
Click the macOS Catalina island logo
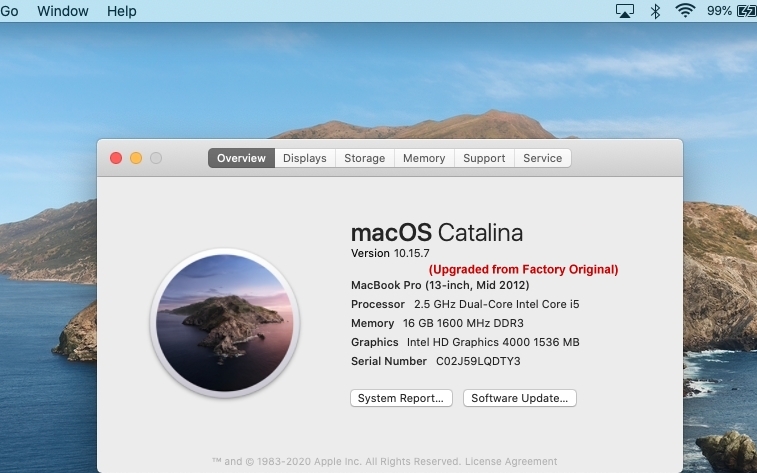224,323
